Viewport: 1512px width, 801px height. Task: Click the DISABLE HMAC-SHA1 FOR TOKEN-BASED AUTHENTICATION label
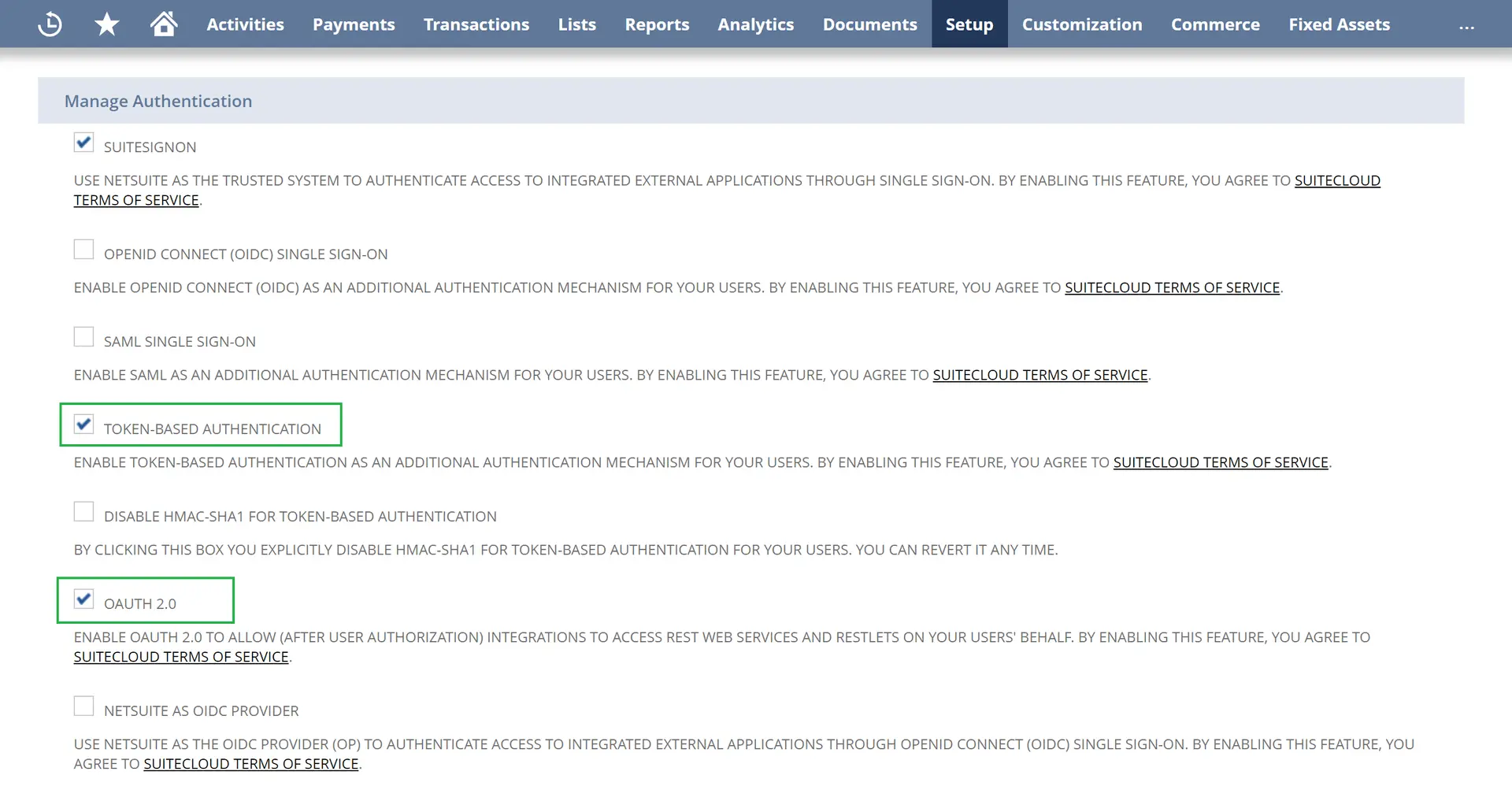pos(300,517)
